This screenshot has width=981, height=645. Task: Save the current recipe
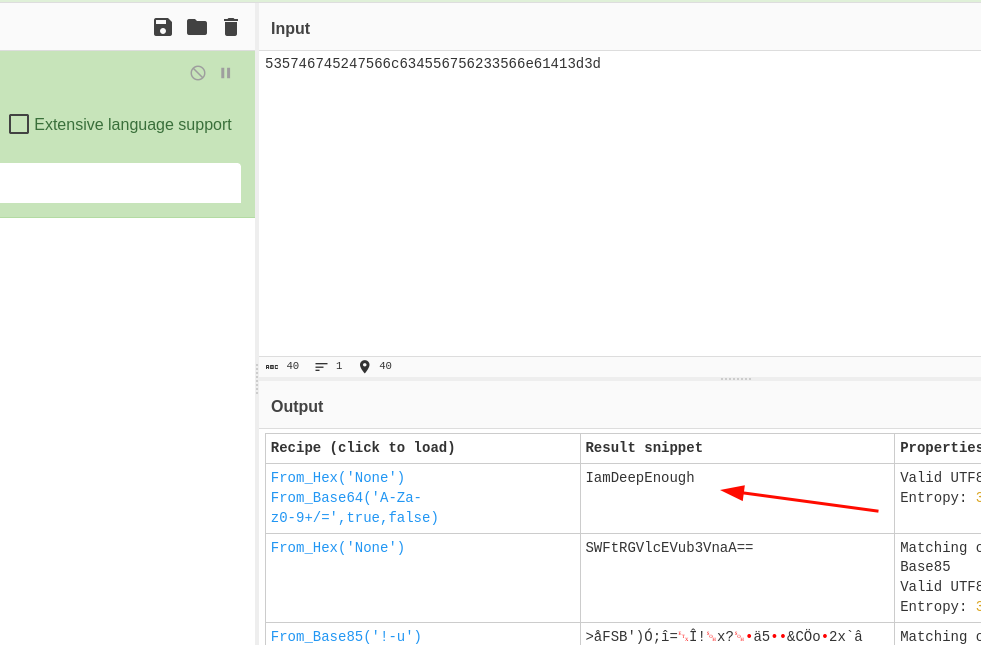[163, 27]
